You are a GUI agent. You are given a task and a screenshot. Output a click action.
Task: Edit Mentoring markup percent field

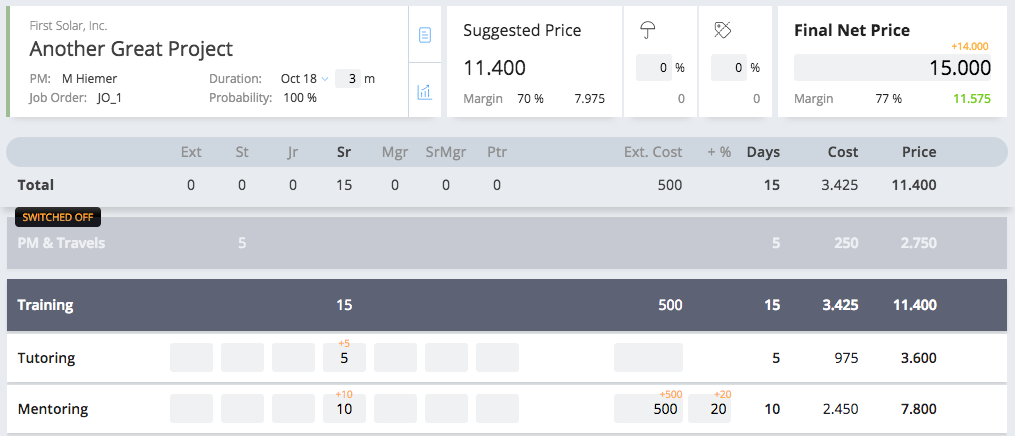click(x=709, y=409)
